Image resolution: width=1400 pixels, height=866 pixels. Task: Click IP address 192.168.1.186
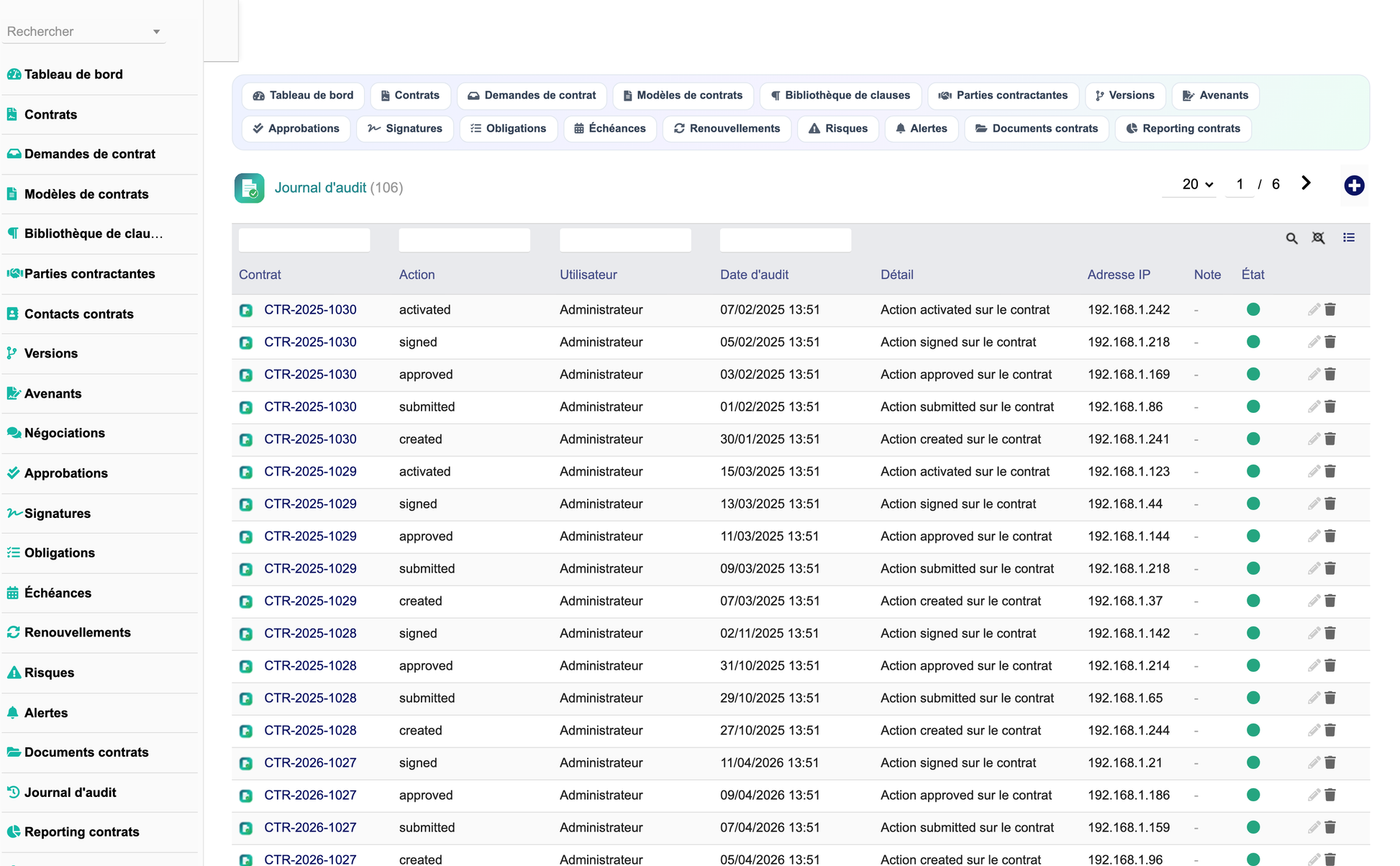[x=1129, y=795]
